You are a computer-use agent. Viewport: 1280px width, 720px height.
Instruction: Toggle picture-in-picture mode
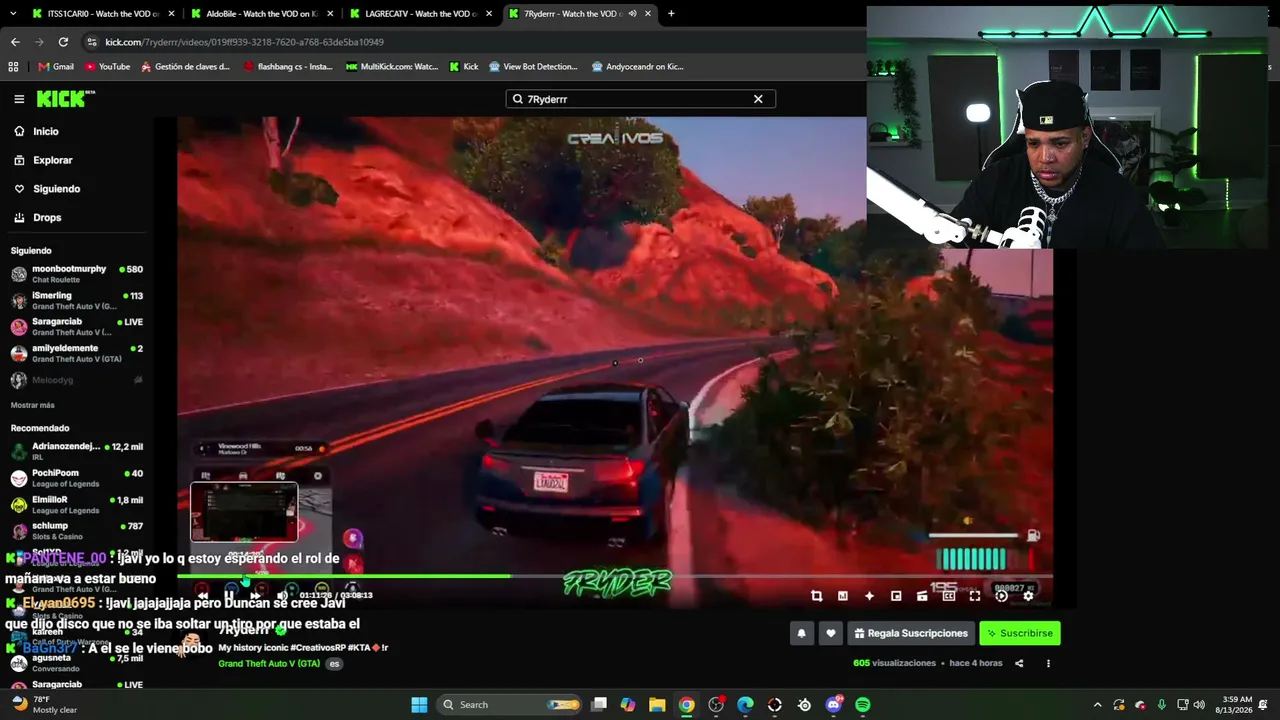pos(896,596)
